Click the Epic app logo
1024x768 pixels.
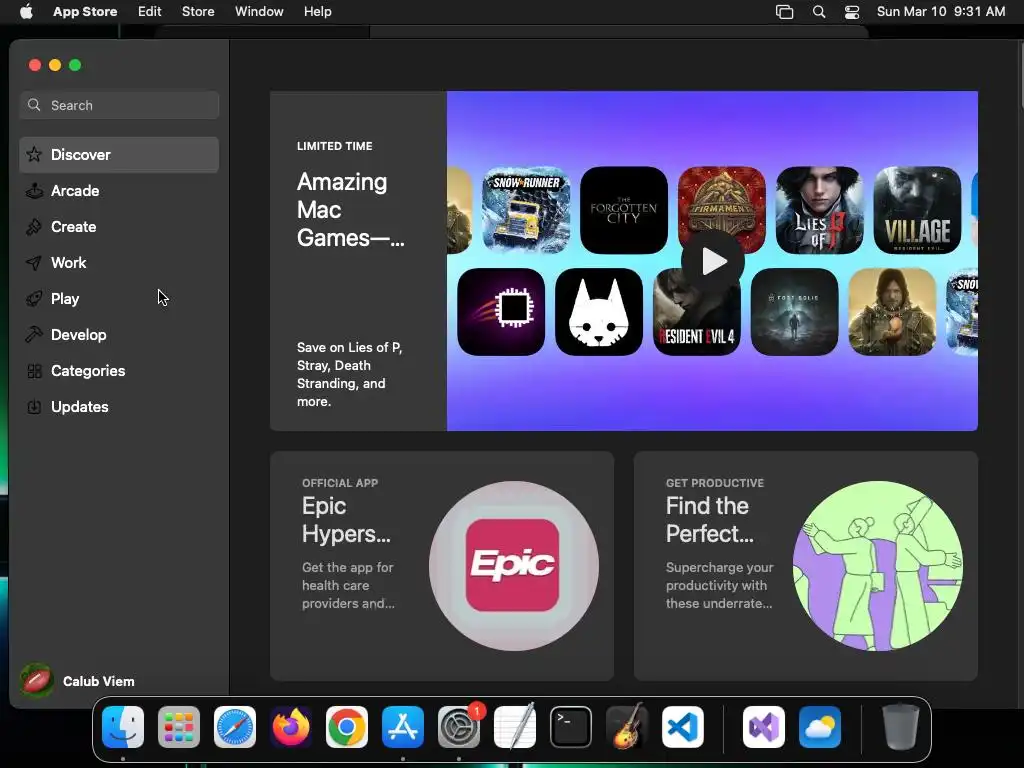(513, 566)
